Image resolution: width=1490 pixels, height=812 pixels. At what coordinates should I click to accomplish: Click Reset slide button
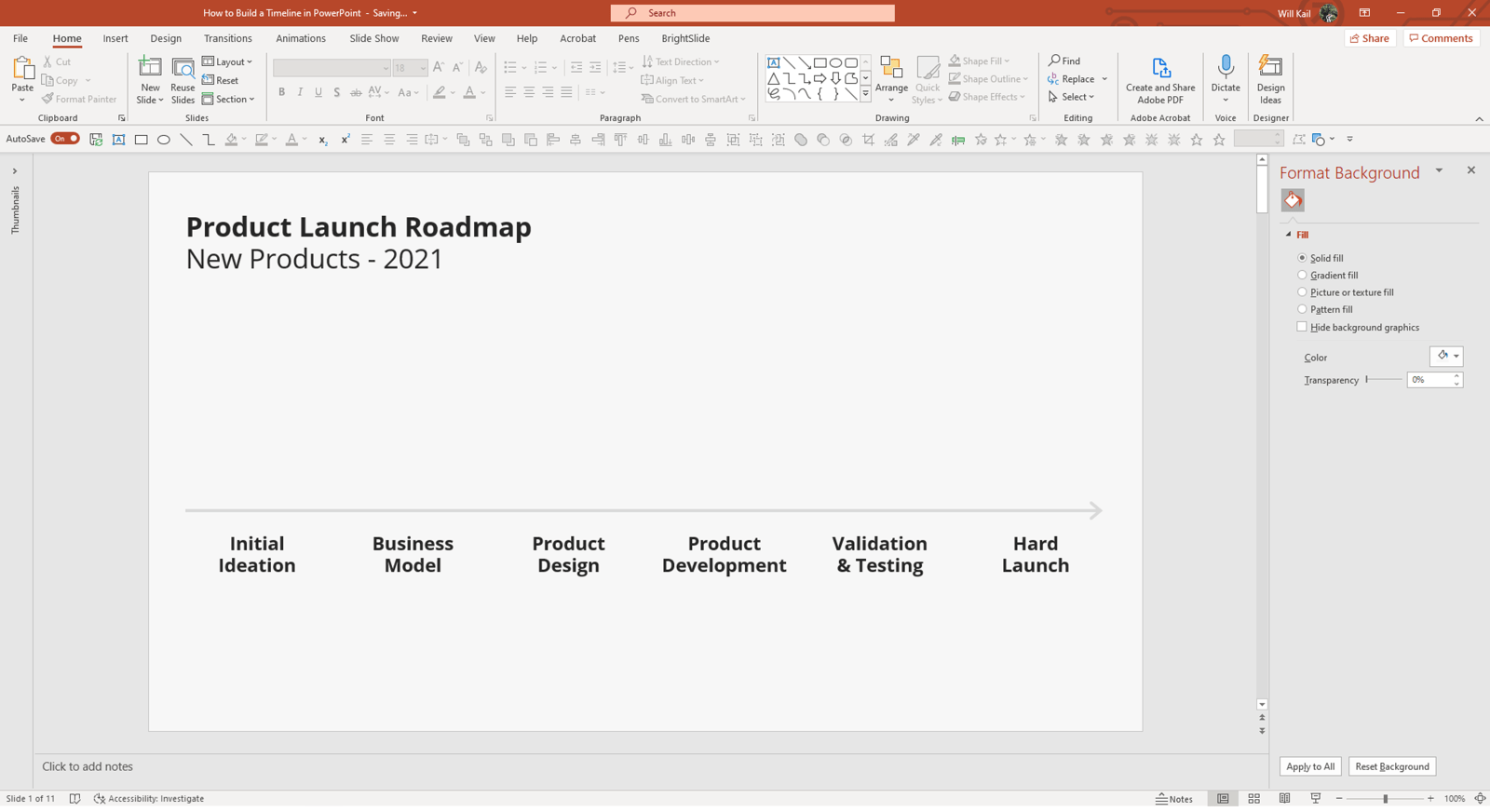[x=221, y=80]
